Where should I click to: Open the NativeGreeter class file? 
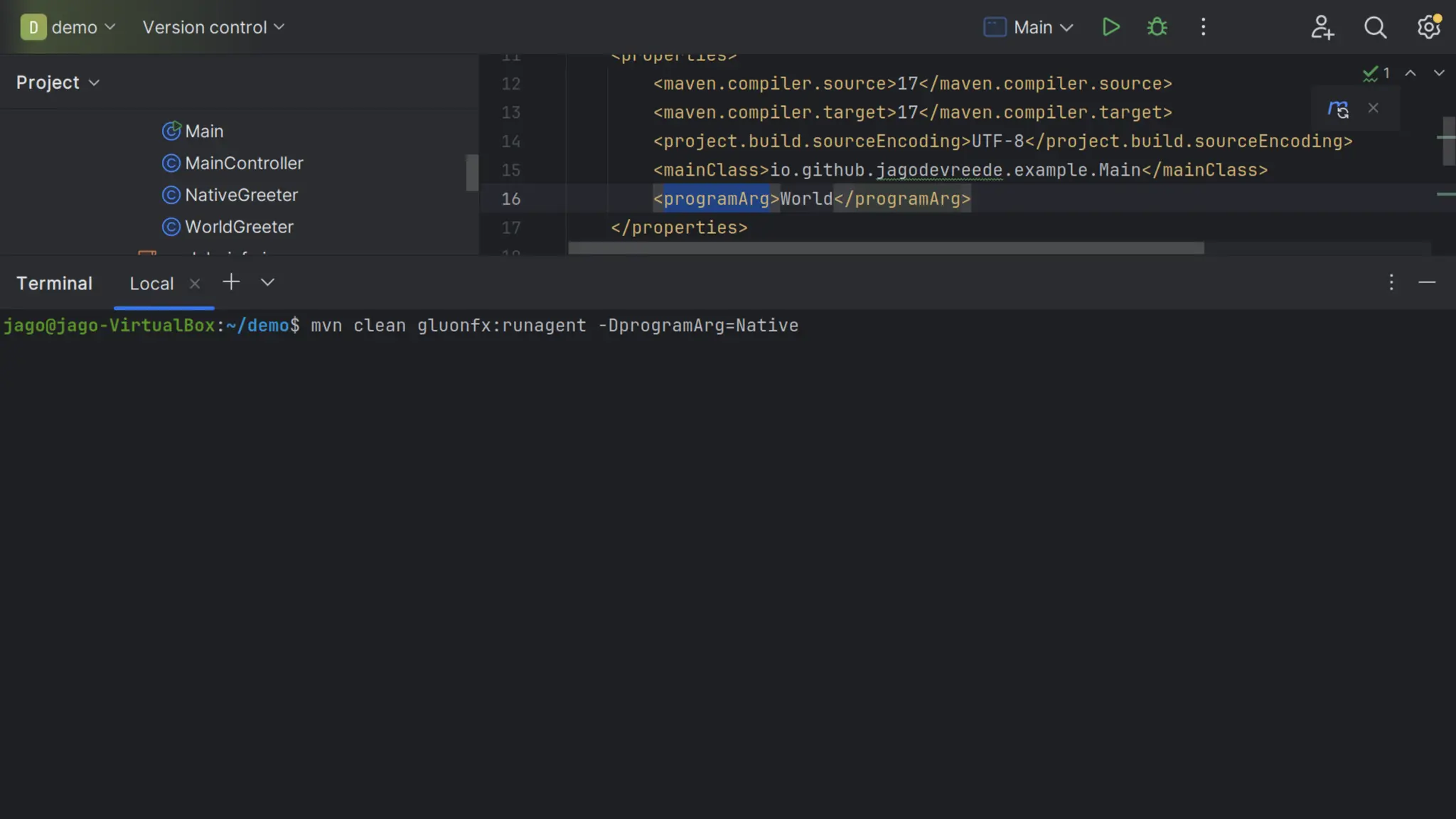click(241, 195)
